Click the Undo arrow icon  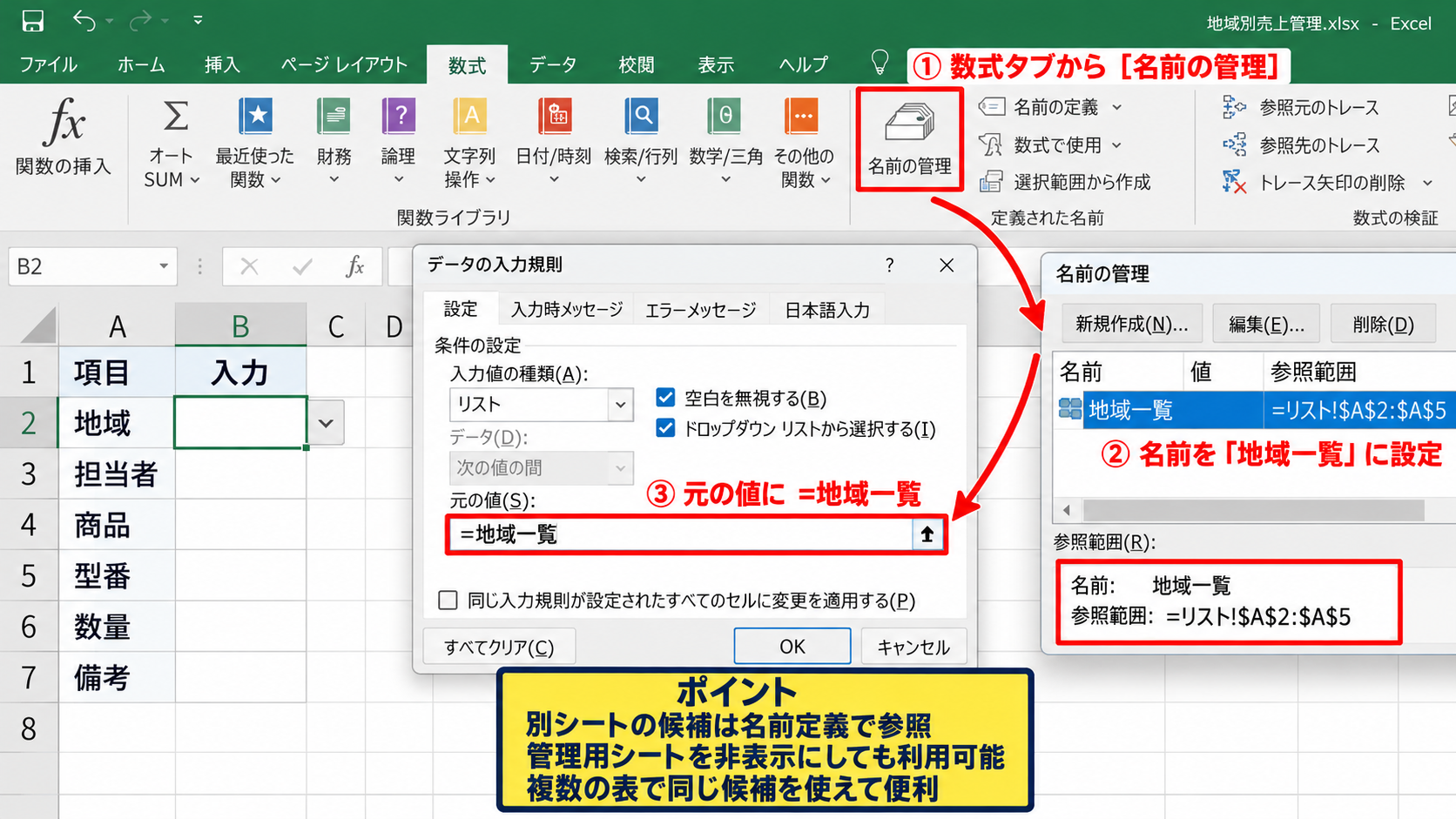coord(84,20)
